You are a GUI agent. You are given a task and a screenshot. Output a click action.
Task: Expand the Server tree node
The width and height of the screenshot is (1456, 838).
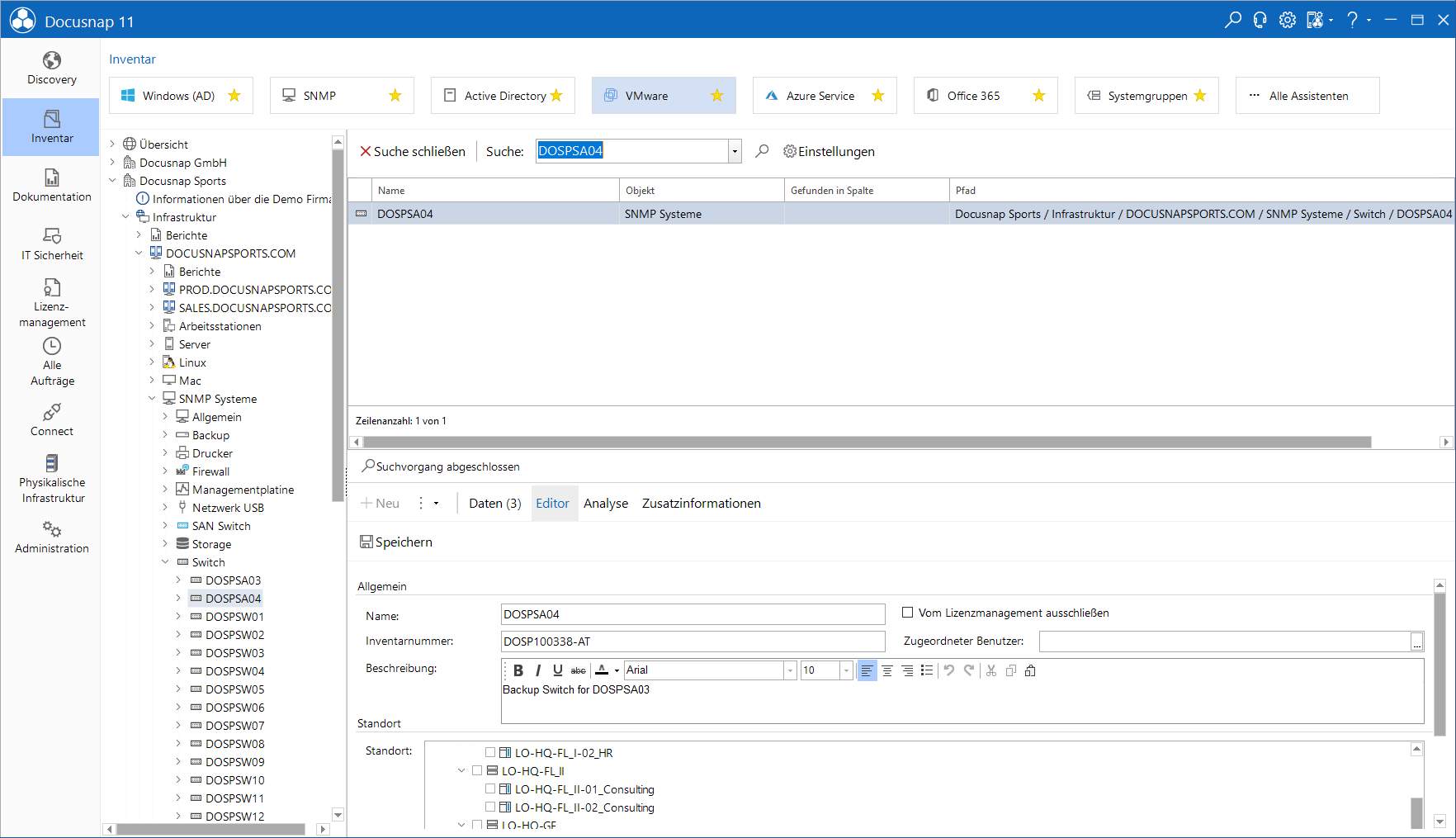click(152, 344)
